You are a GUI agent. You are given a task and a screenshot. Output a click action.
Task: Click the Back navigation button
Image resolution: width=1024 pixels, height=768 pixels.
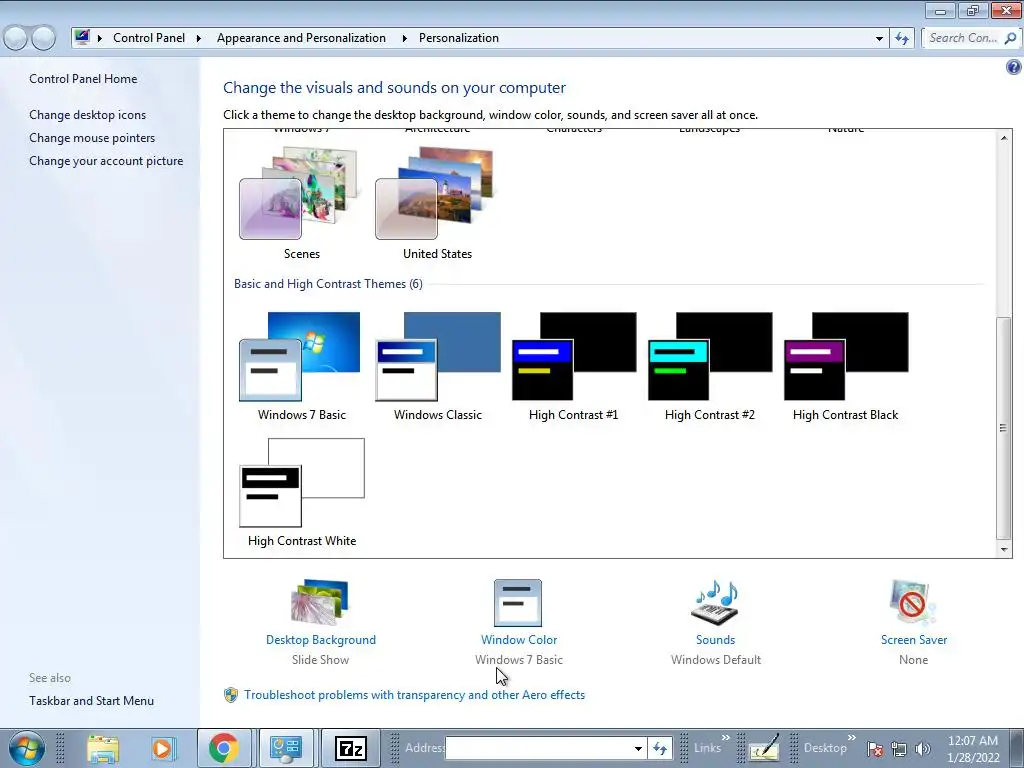(x=16, y=38)
